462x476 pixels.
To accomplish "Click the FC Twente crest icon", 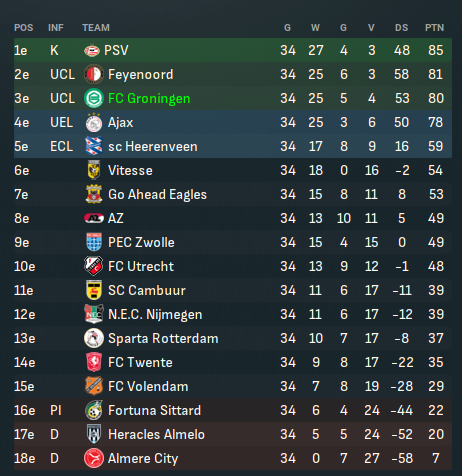I will [x=94, y=362].
